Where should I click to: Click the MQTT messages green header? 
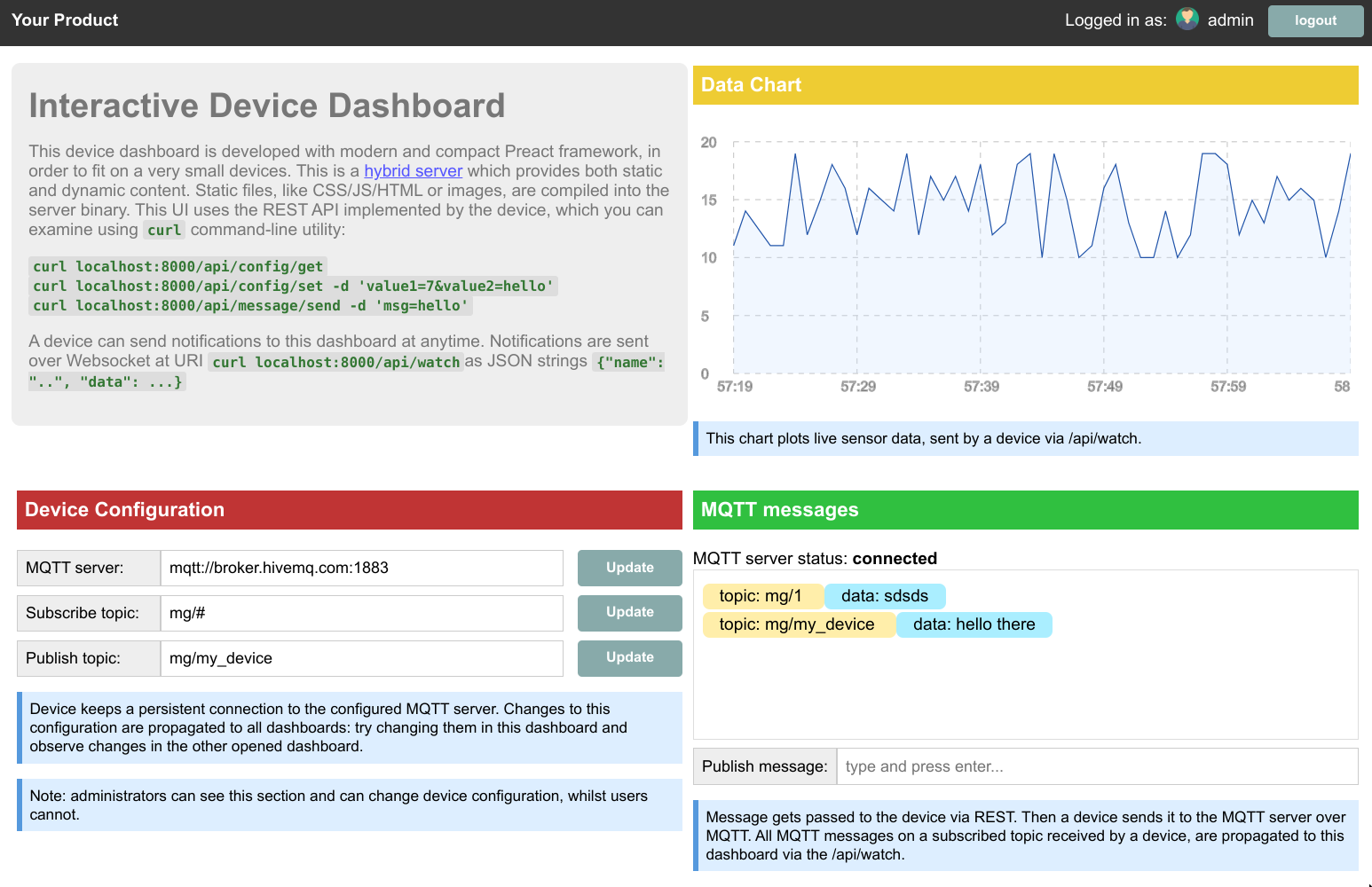point(1026,510)
